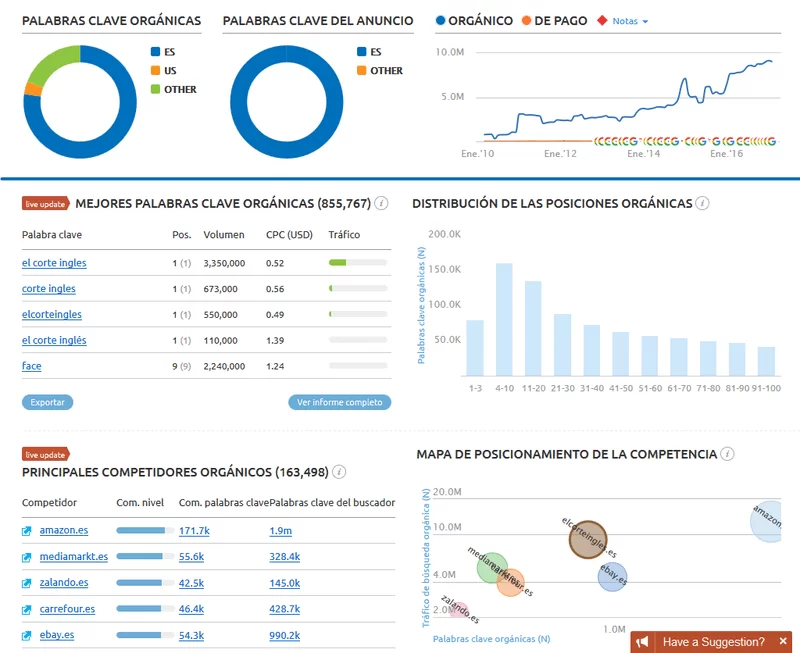Toggle the De Pago series in the chart legend
Screen dimensions: 800x653
pyautogui.click(x=555, y=20)
